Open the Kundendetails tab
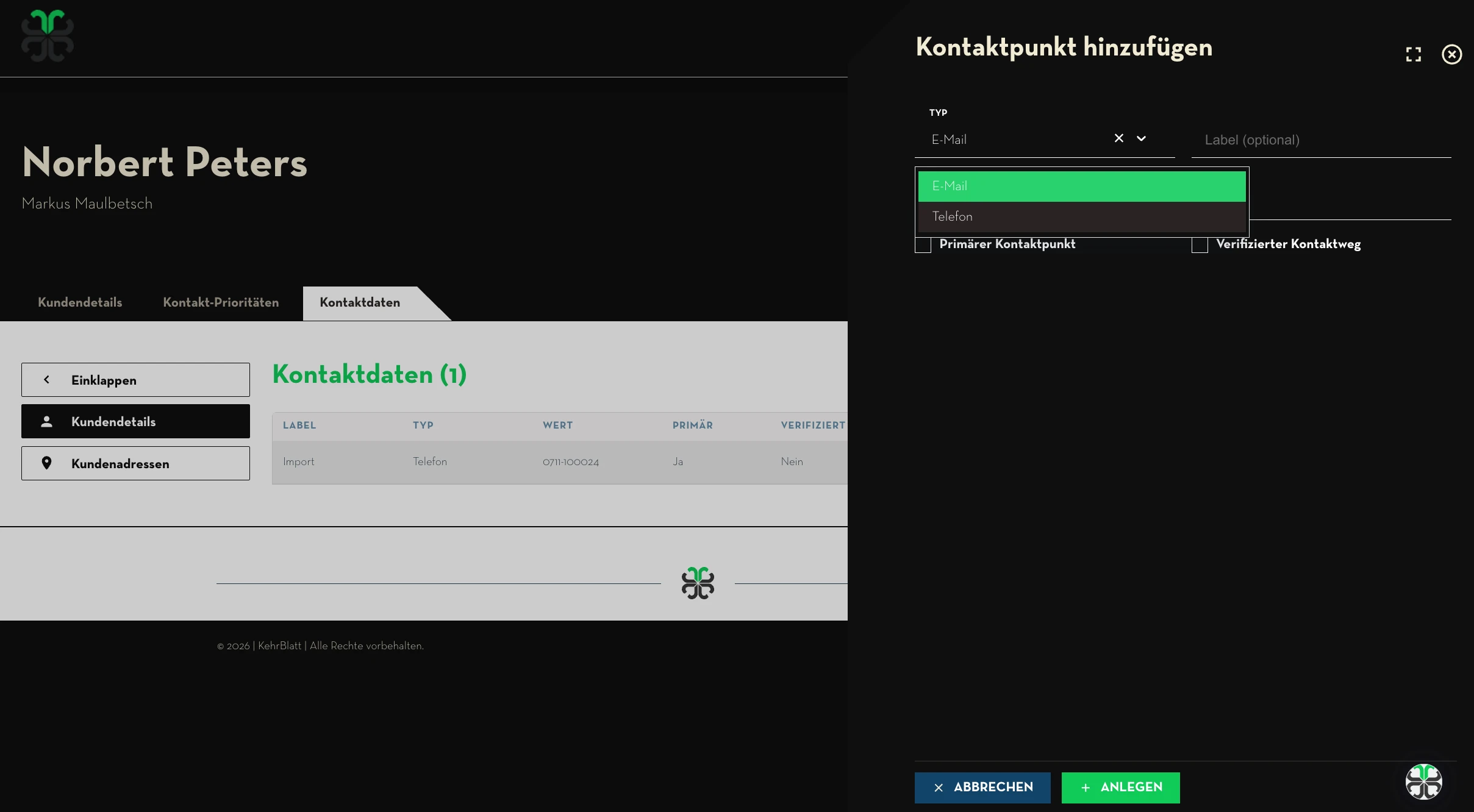The image size is (1474, 812). [80, 302]
